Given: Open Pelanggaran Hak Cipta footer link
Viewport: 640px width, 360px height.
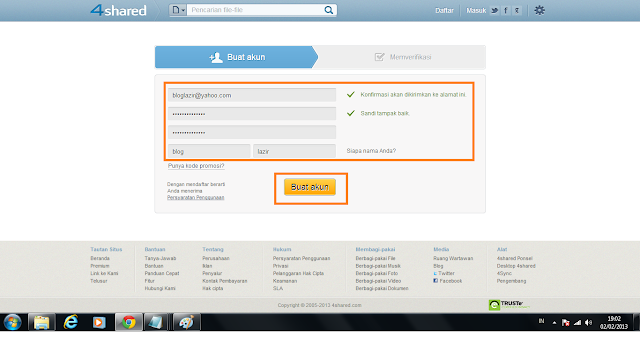Looking at the screenshot, I should click(298, 273).
